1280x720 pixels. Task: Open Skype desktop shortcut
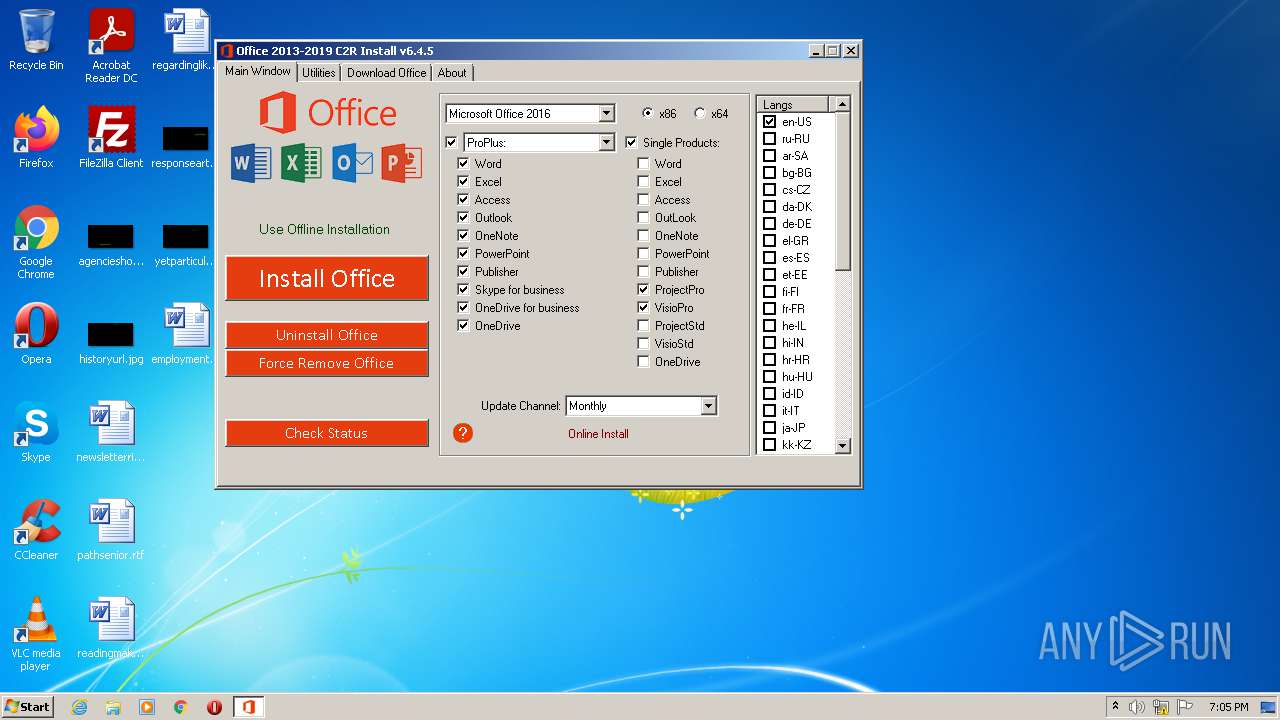(x=36, y=432)
